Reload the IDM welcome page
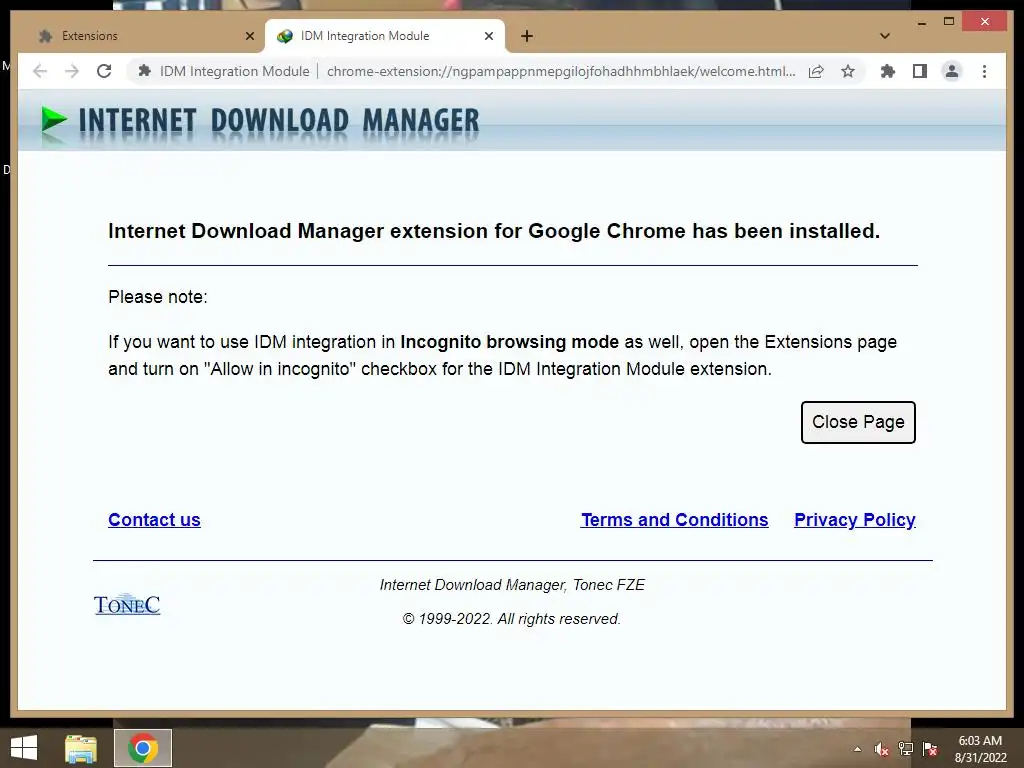Viewport: 1024px width, 768px height. 104,71
